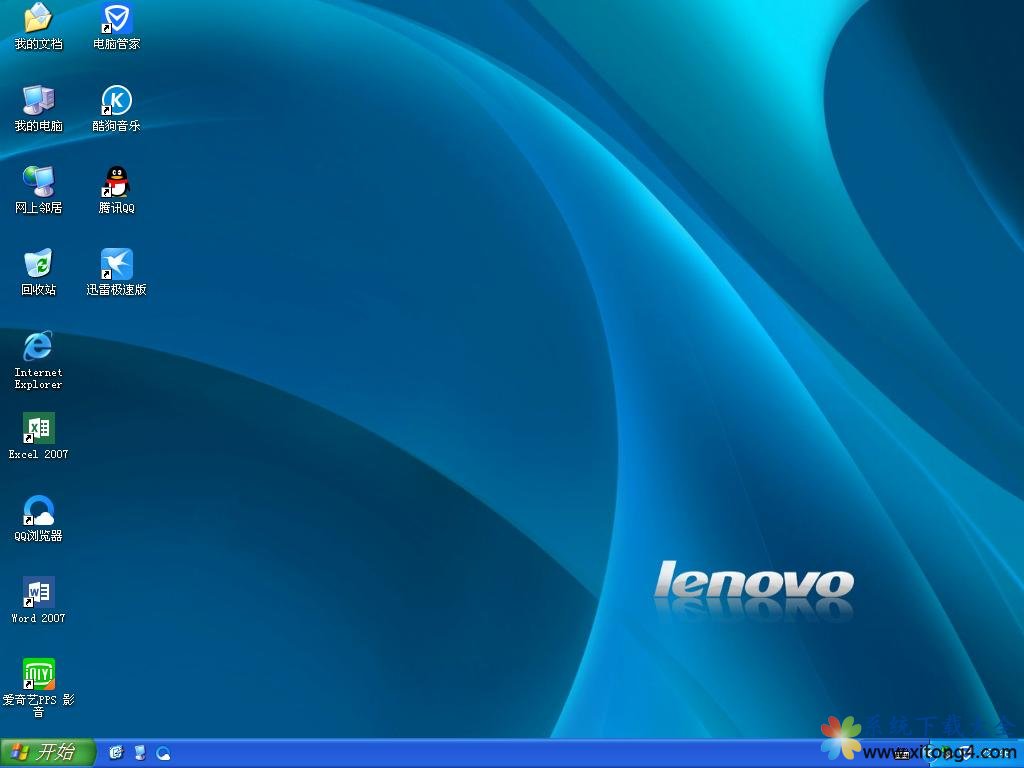Viewport: 1024px width, 768px height.
Task: Launch Word 2007
Action: [x=38, y=592]
